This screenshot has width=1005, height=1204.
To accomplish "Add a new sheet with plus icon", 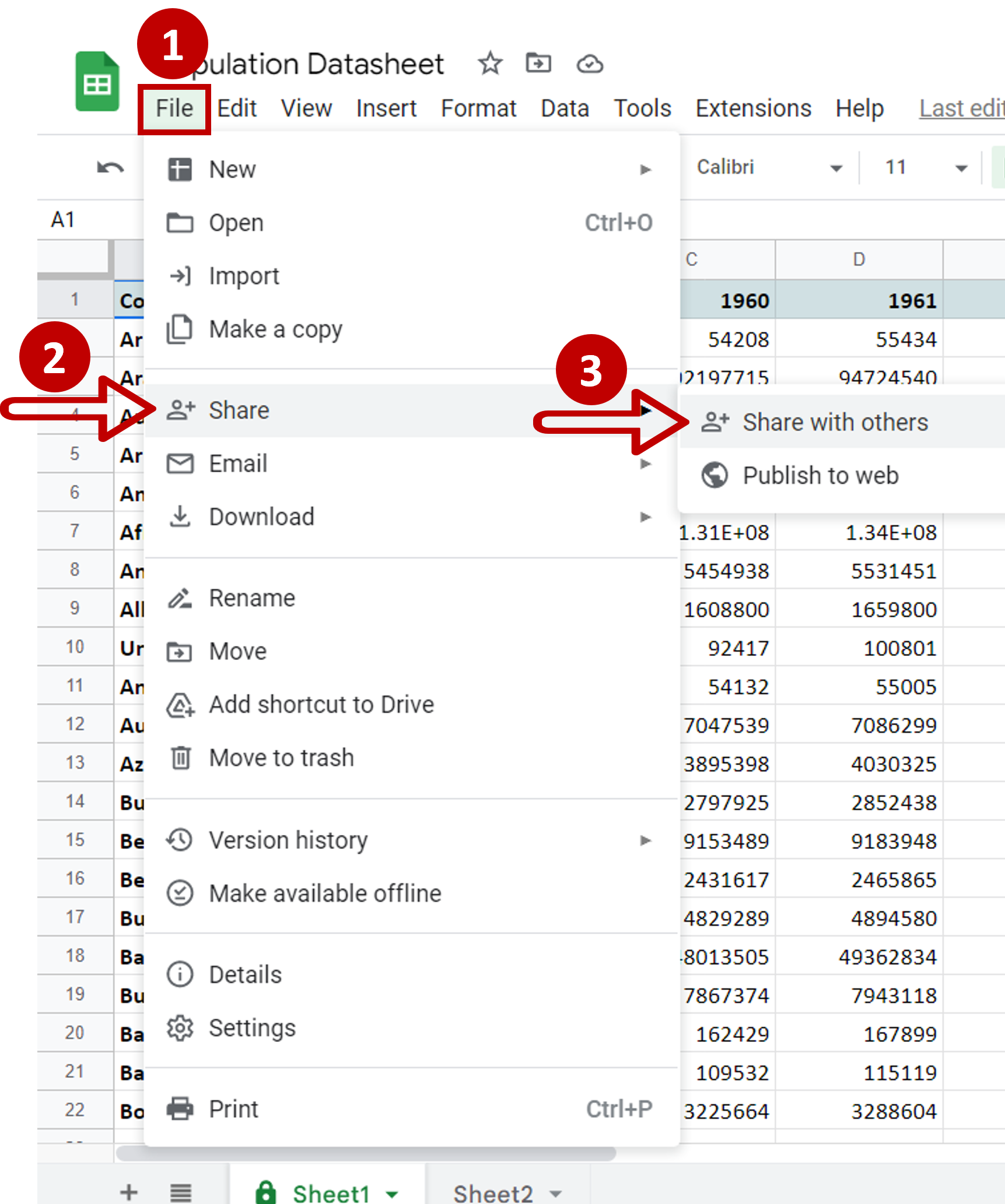I will (x=128, y=1192).
